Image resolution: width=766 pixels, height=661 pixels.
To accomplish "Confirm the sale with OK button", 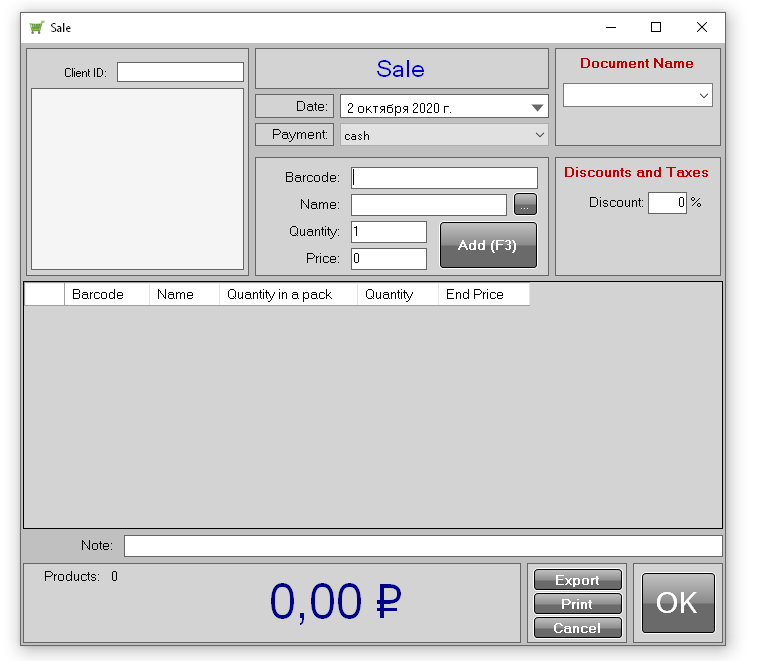I will [x=678, y=603].
